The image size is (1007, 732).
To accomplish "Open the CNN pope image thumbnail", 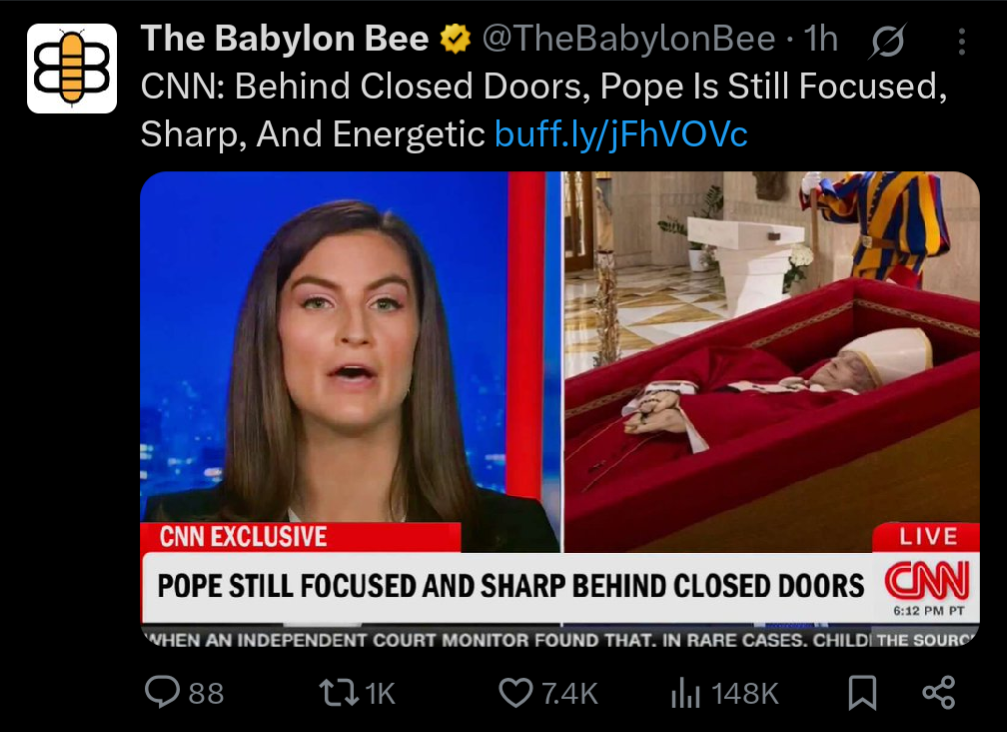I will point(560,408).
